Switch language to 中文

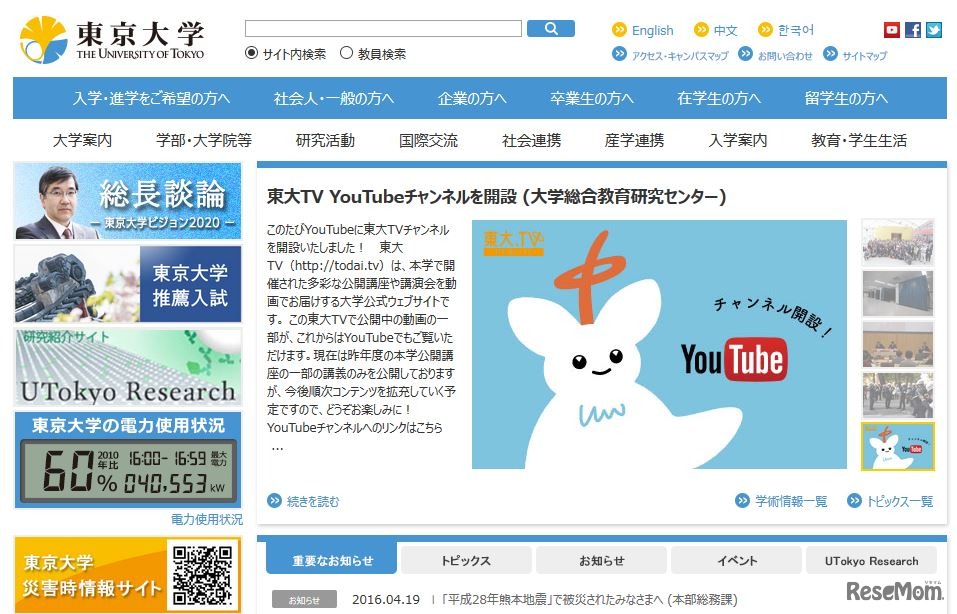coord(725,30)
